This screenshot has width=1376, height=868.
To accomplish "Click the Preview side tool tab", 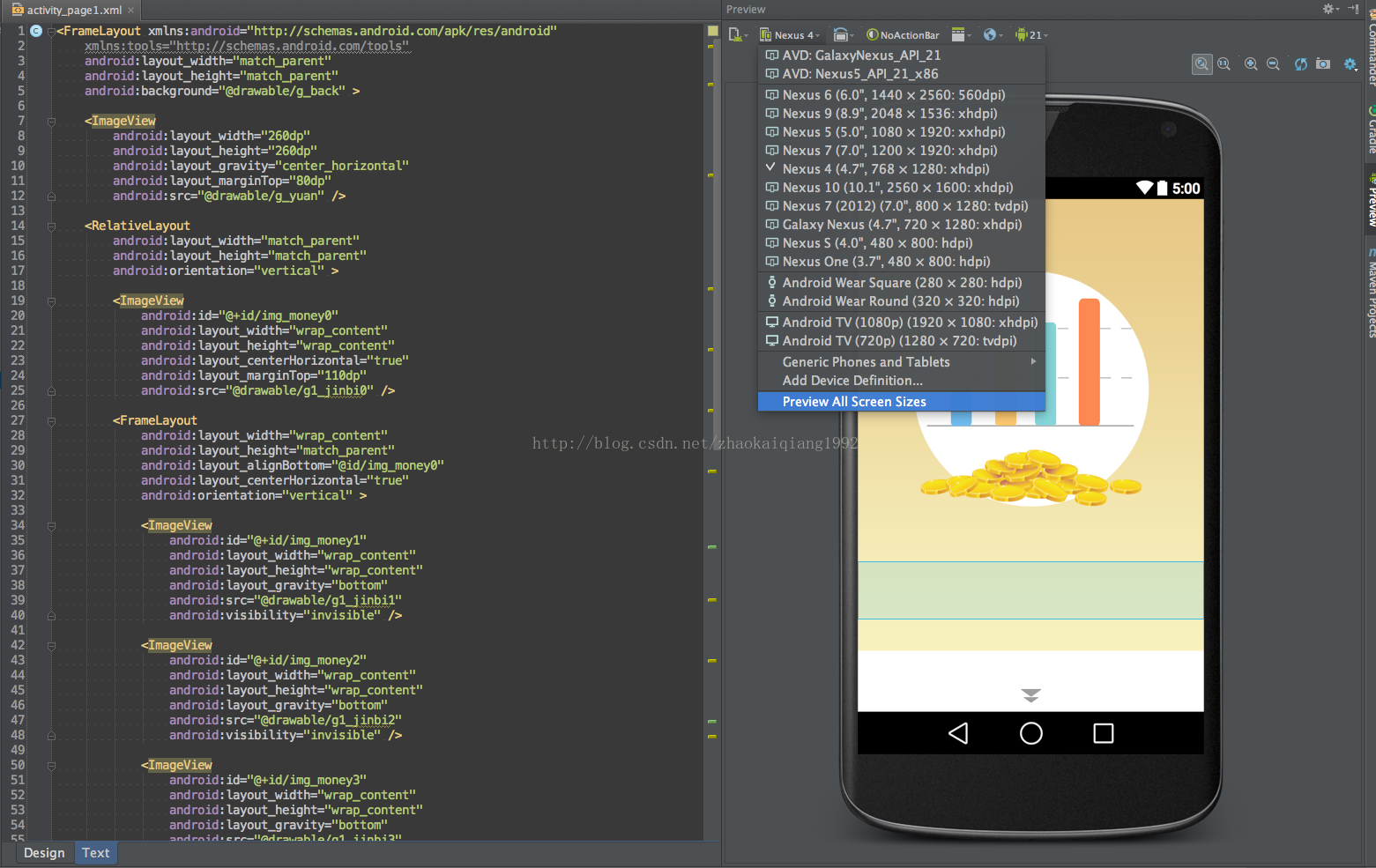I will pos(1371,201).
